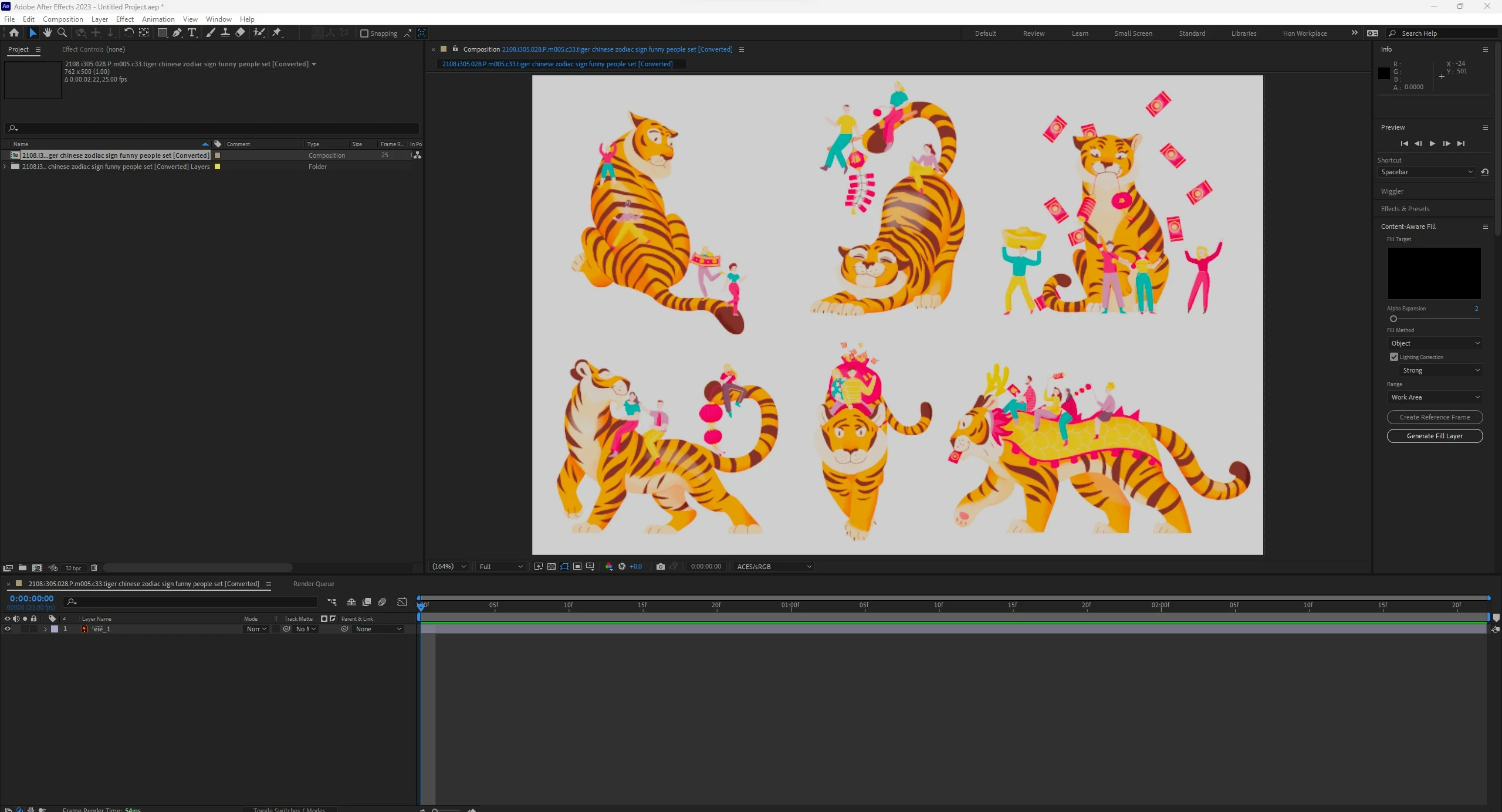Hide layer 1 using eye icon
1502x812 pixels.
pyautogui.click(x=8, y=629)
